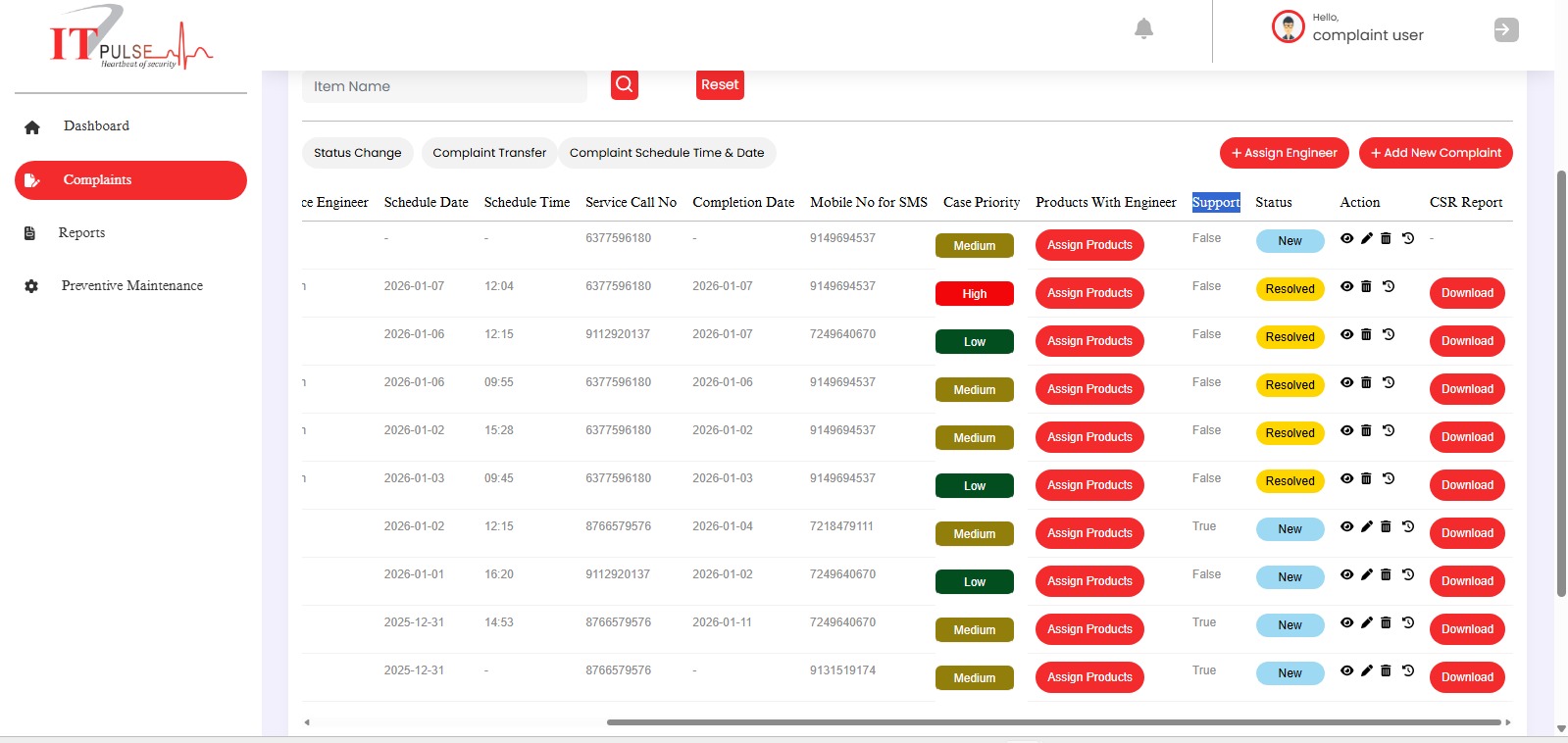1568x743 pixels.
Task: View details of the High priority complaint
Action: [x=1346, y=286]
